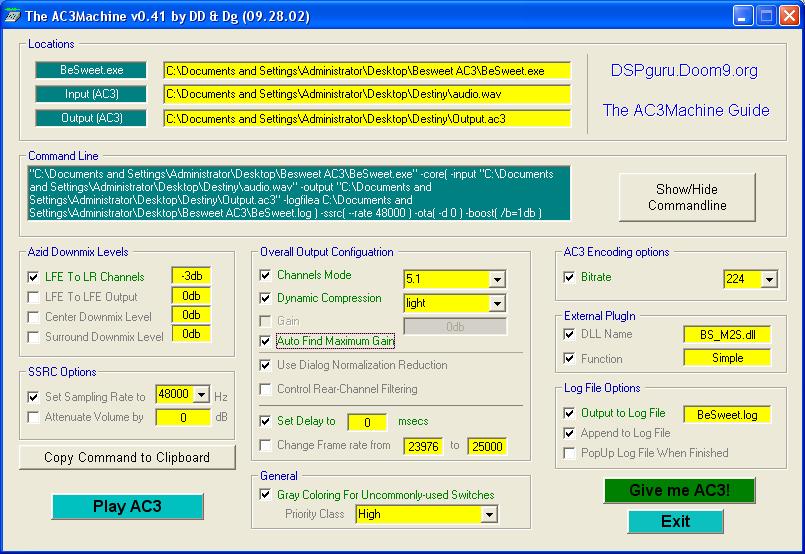805x554 pixels.
Task: Toggle LFE To LR Channels checkbox
Action: pos(33,277)
